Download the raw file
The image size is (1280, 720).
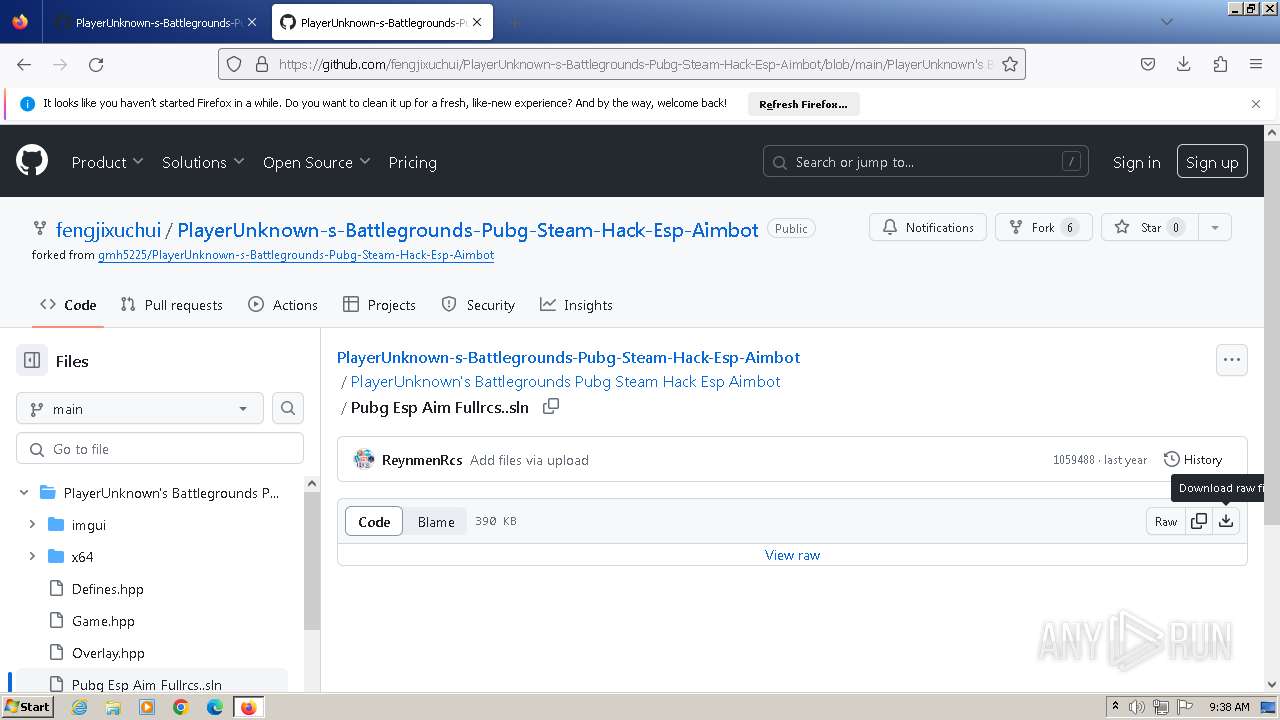(x=1226, y=521)
